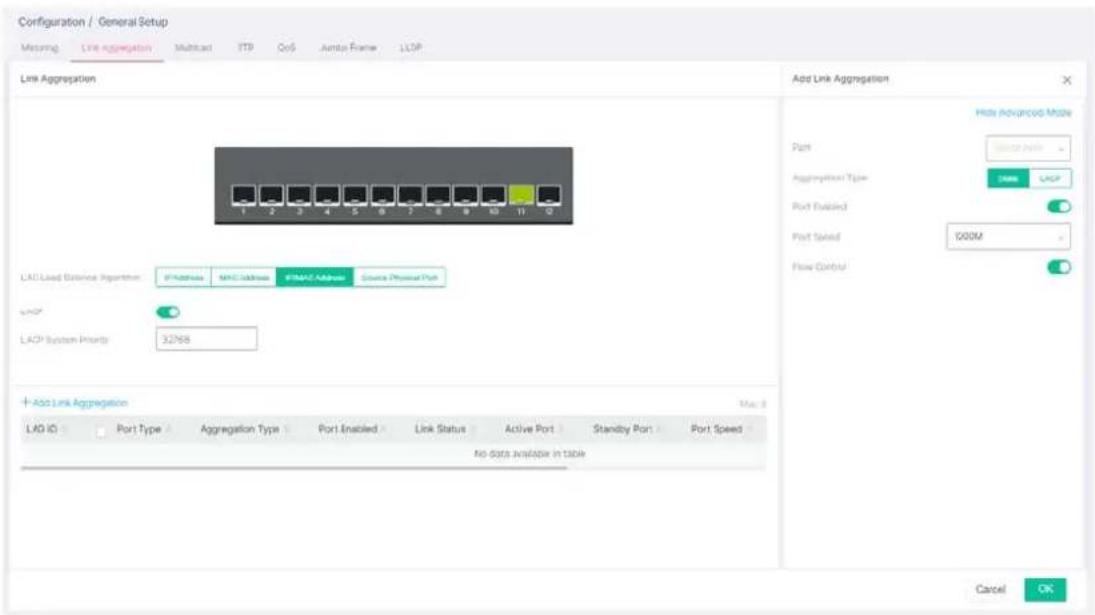Select switch port 2 in the diagram
This screenshot has width=1095, height=615.
click(x=272, y=195)
